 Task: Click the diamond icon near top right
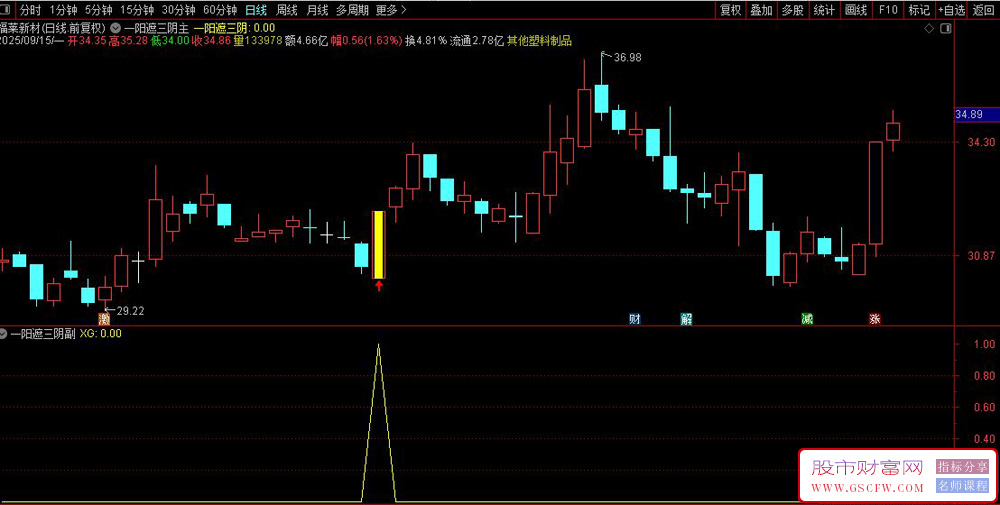point(929,29)
